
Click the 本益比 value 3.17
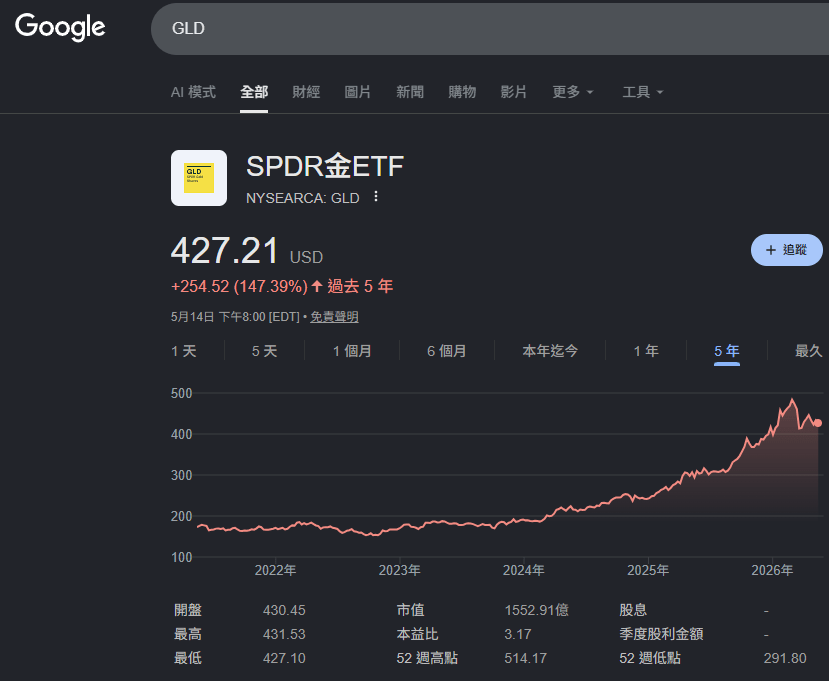(518, 634)
